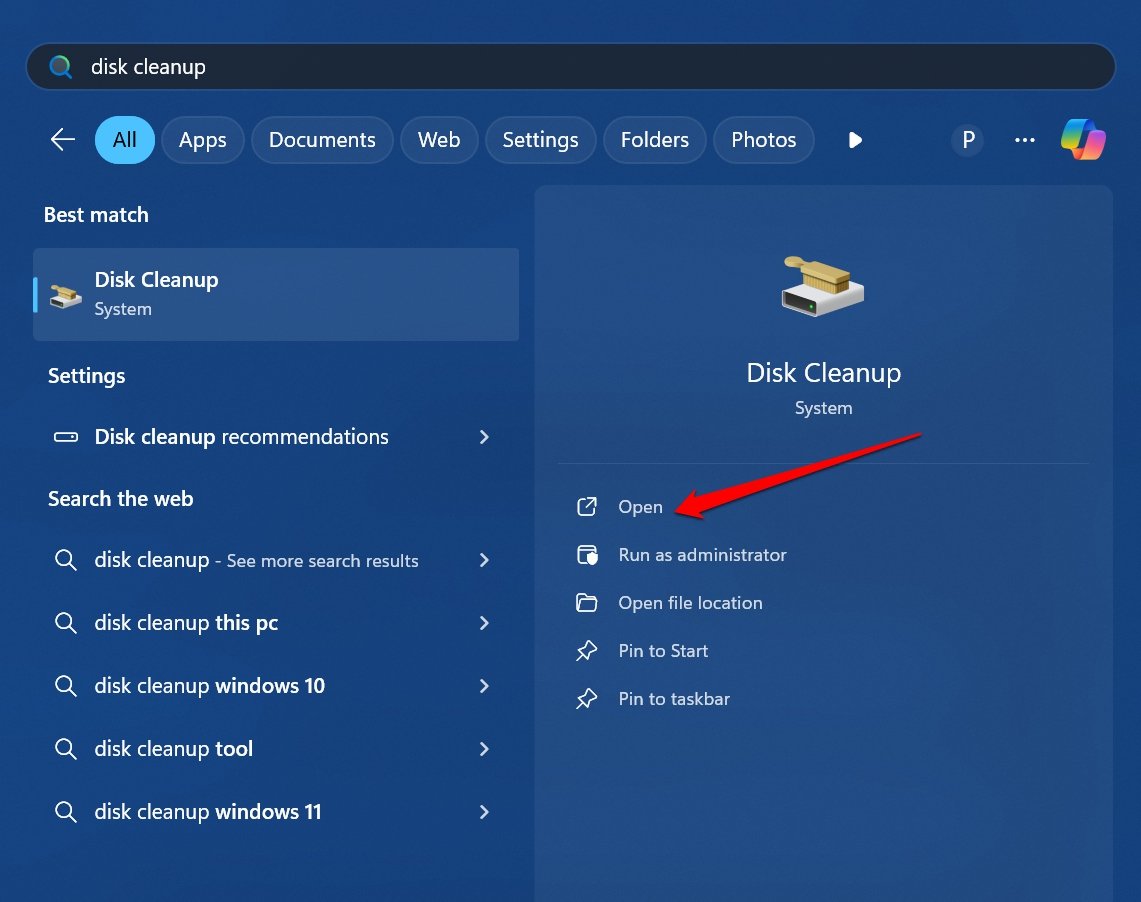The height and width of the screenshot is (902, 1141).
Task: Click the back arrow icon
Action: pos(63,139)
